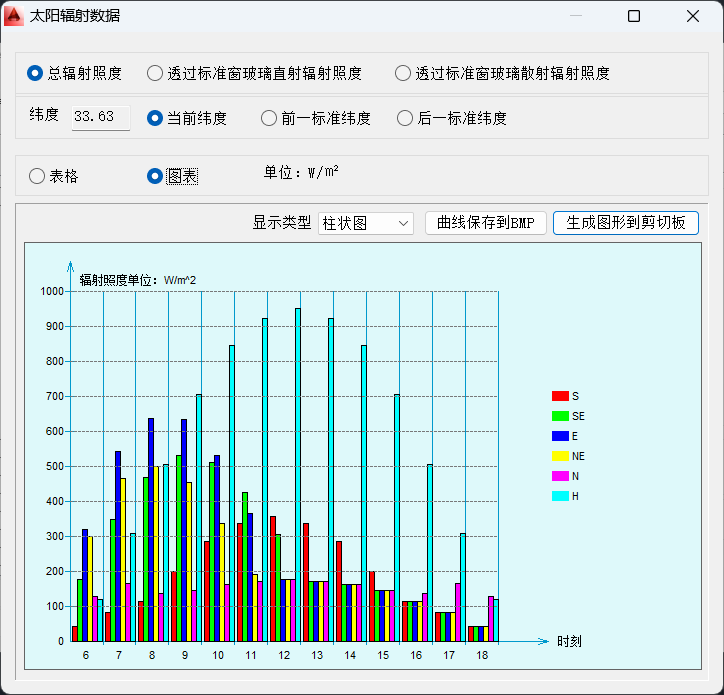724x695 pixels.
Task: Open the 显示类型 dropdown showing 柱状图
Action: click(365, 223)
